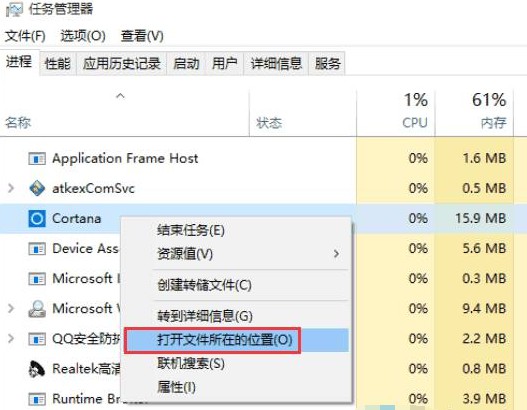Click the 2.2 MB memory value
The width and height of the screenshot is (527, 410).
coord(484,338)
